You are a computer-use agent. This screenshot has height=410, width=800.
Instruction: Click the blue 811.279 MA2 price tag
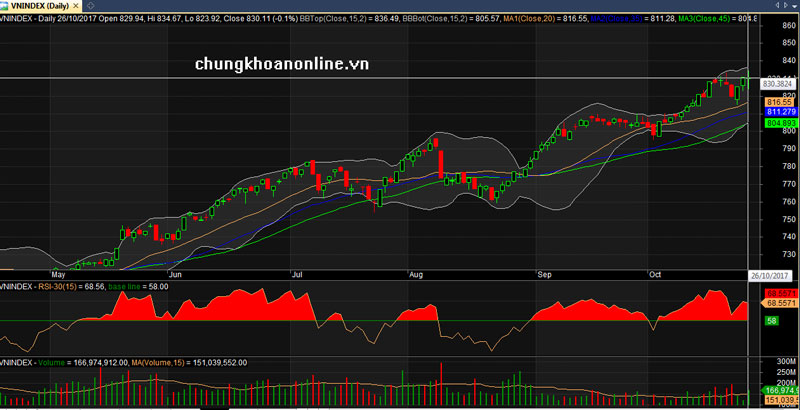(x=779, y=112)
